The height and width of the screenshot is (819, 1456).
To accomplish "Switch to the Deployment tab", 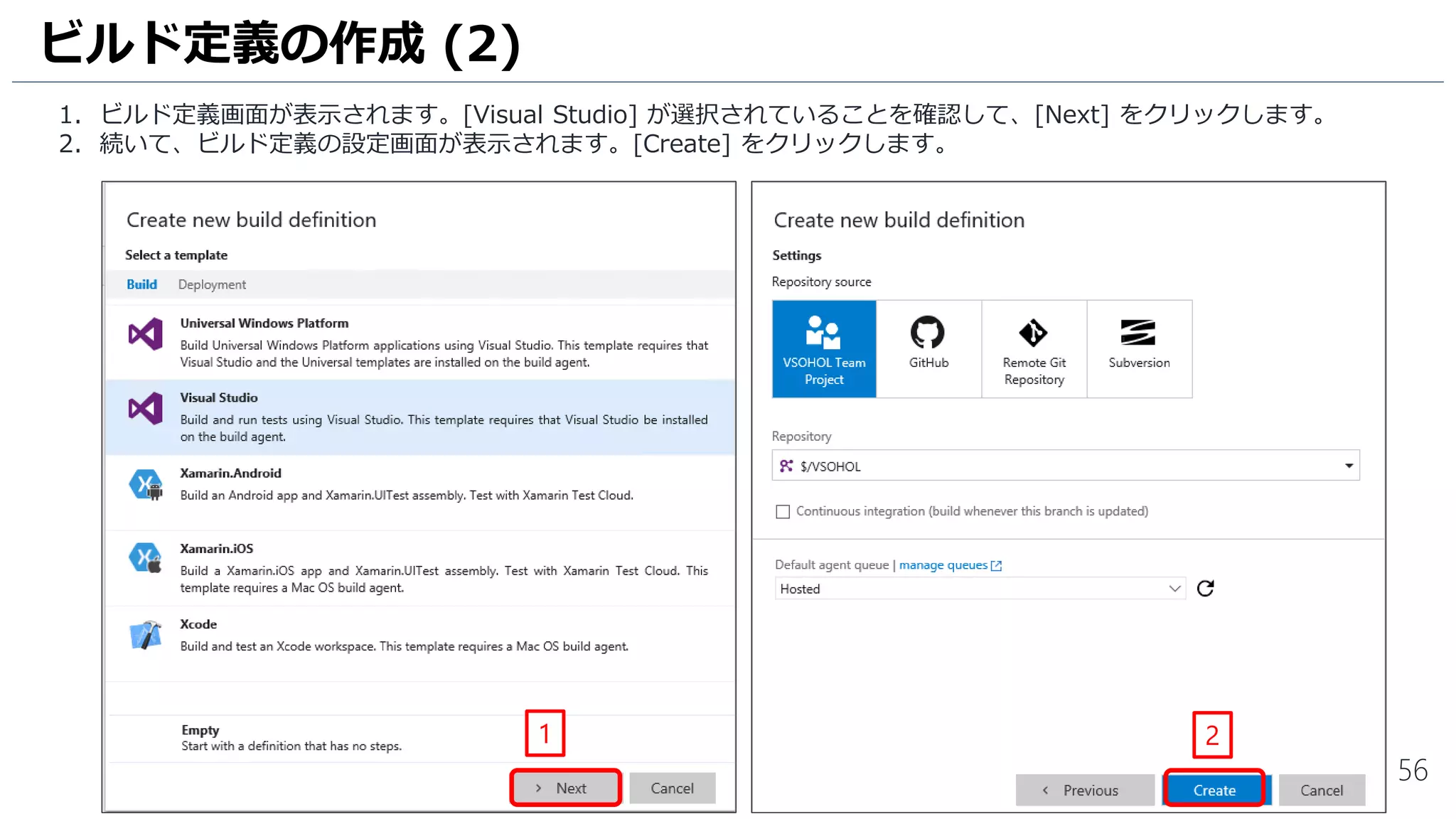I will pyautogui.click(x=212, y=284).
